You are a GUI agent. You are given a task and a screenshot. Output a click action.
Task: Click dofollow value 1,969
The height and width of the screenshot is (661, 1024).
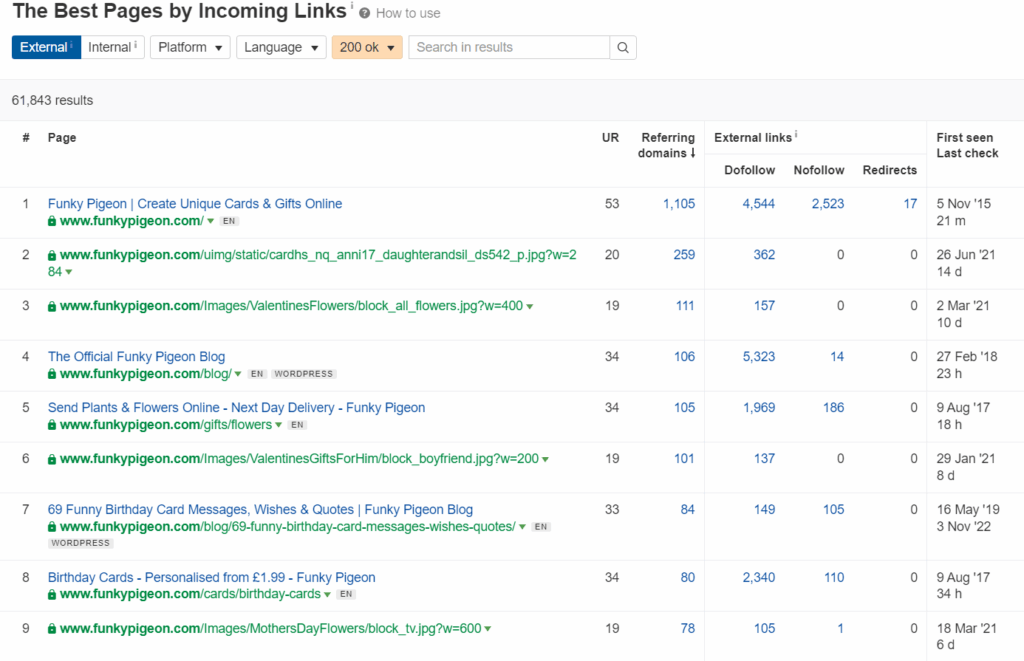point(759,408)
